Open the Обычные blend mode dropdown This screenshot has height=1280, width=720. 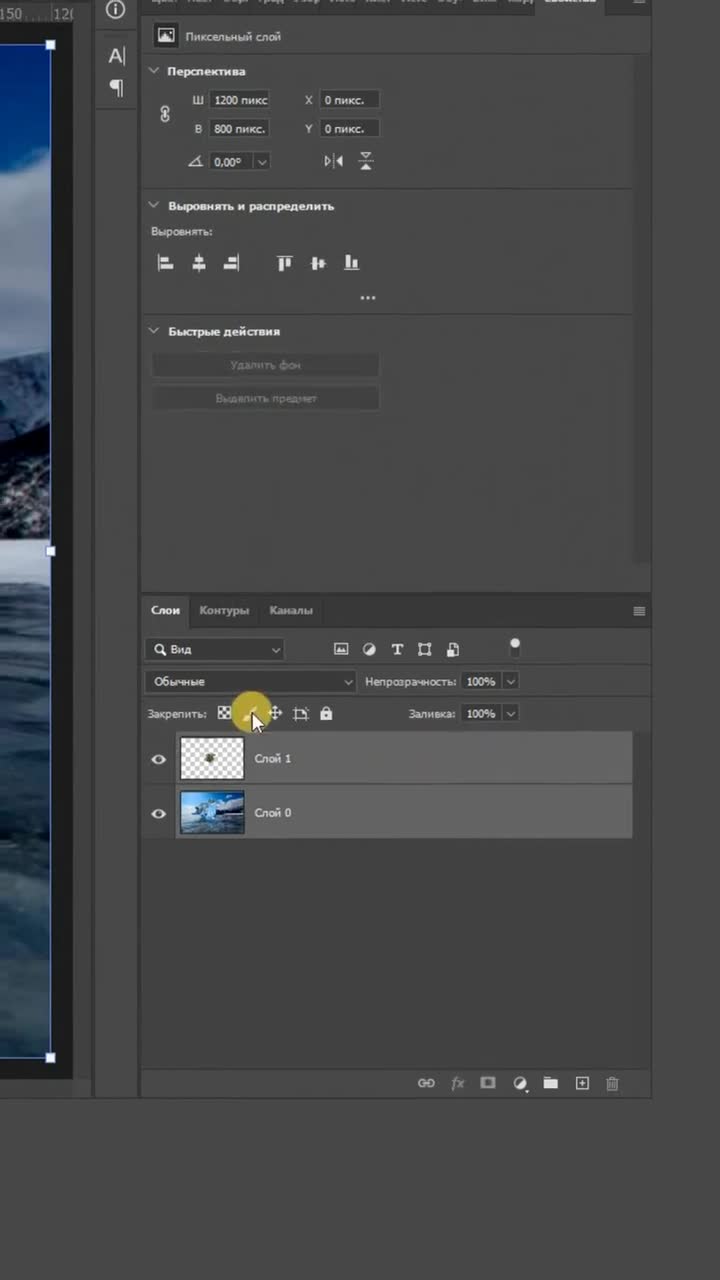250,681
